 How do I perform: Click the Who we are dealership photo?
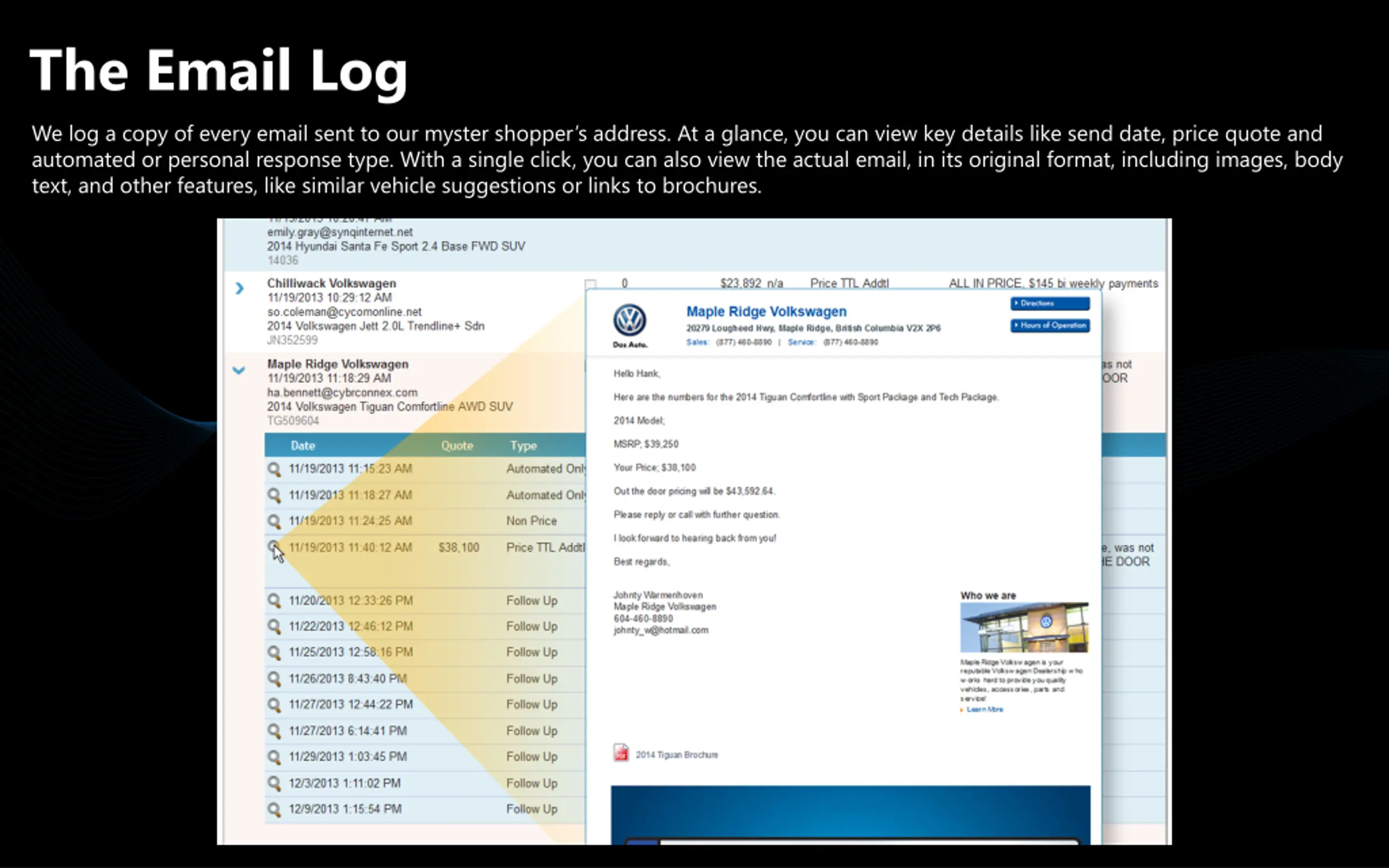[x=1024, y=627]
